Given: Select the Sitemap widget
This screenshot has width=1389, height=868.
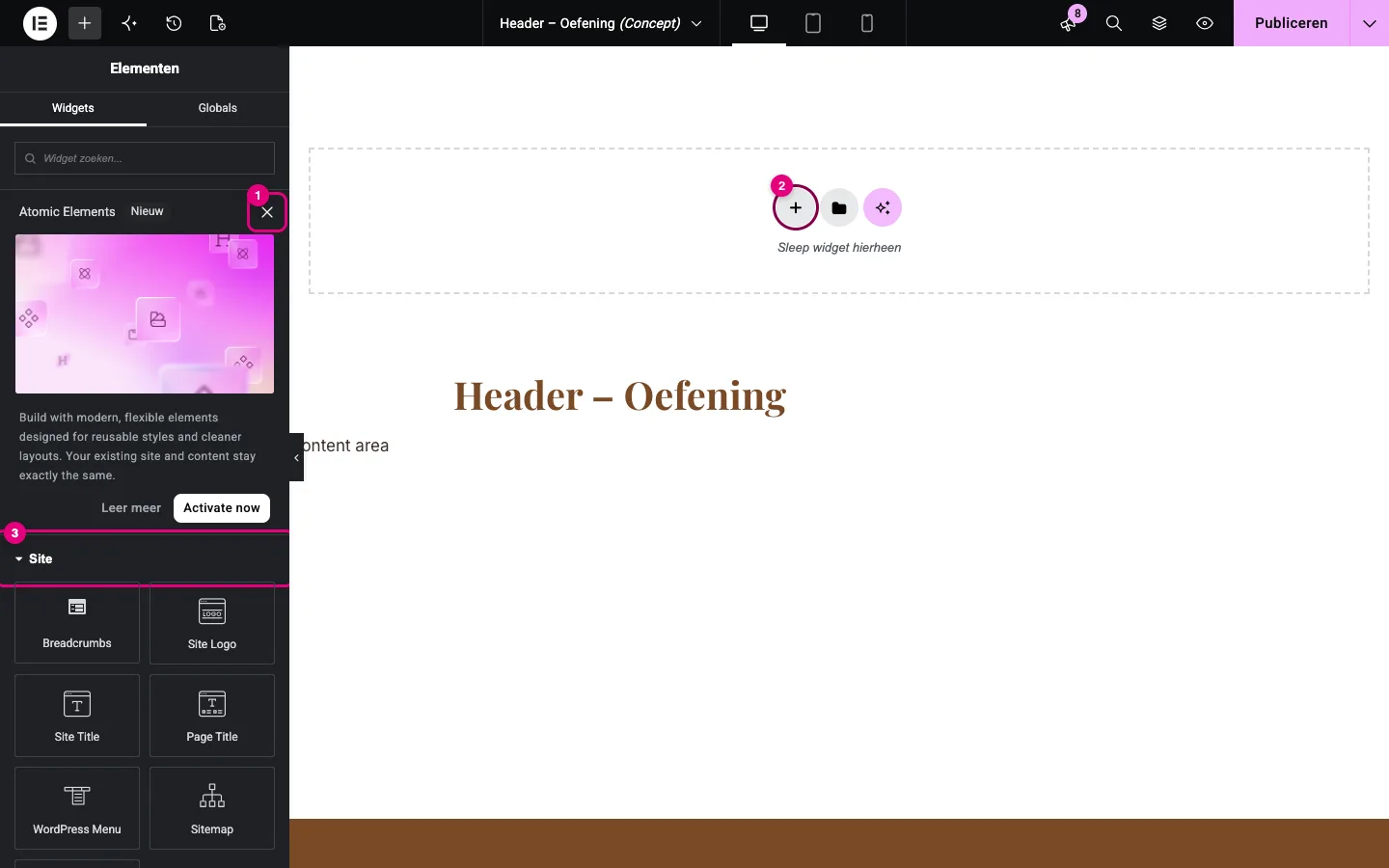Looking at the screenshot, I should 212,808.
